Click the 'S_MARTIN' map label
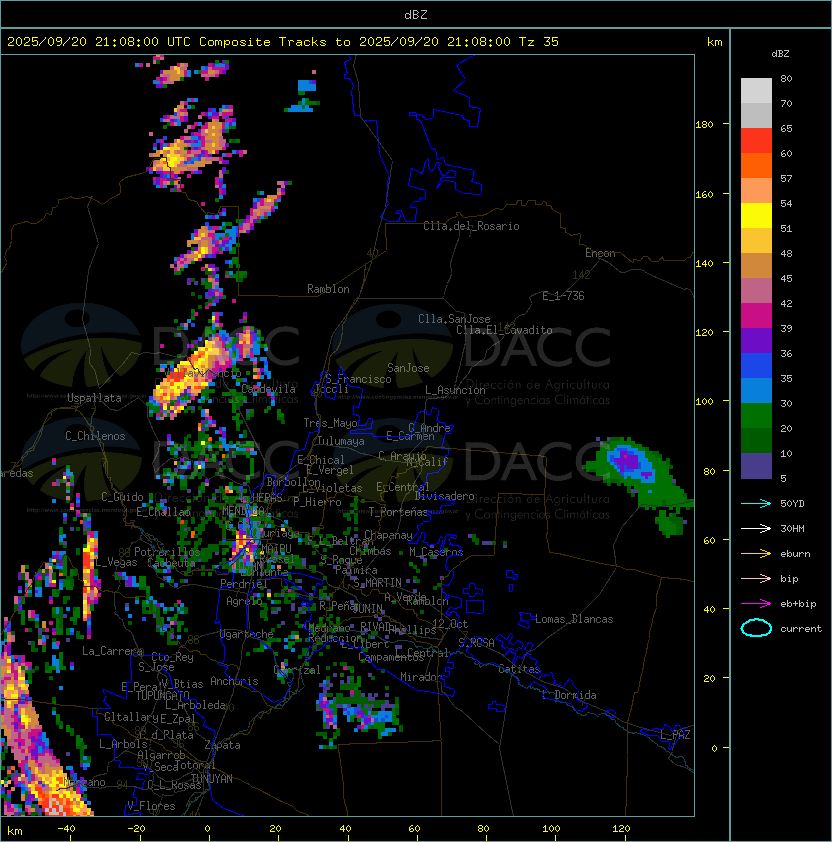This screenshot has width=832, height=842. tap(377, 583)
